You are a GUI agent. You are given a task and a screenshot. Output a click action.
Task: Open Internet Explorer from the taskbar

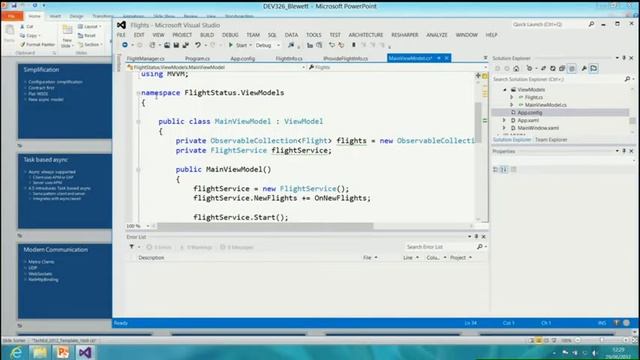pyautogui.click(x=16, y=352)
